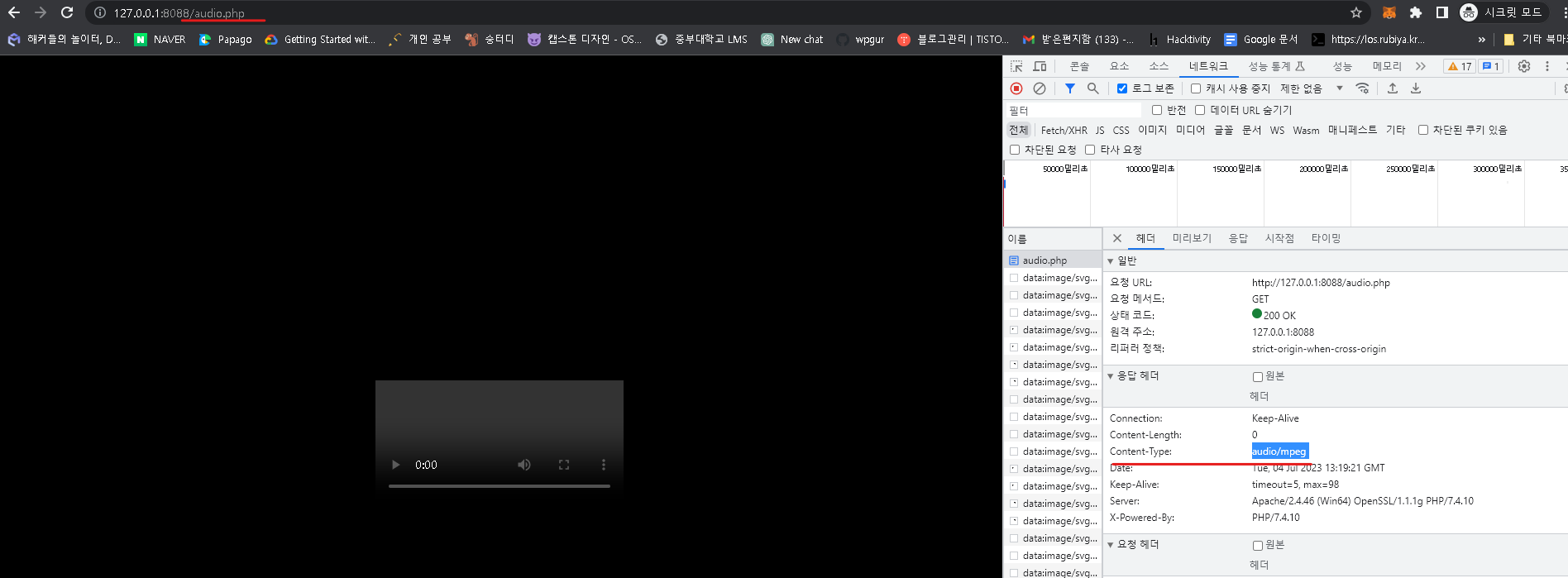This screenshot has width=1568, height=578.
Task: Open the Papago bookmark
Action: point(225,39)
